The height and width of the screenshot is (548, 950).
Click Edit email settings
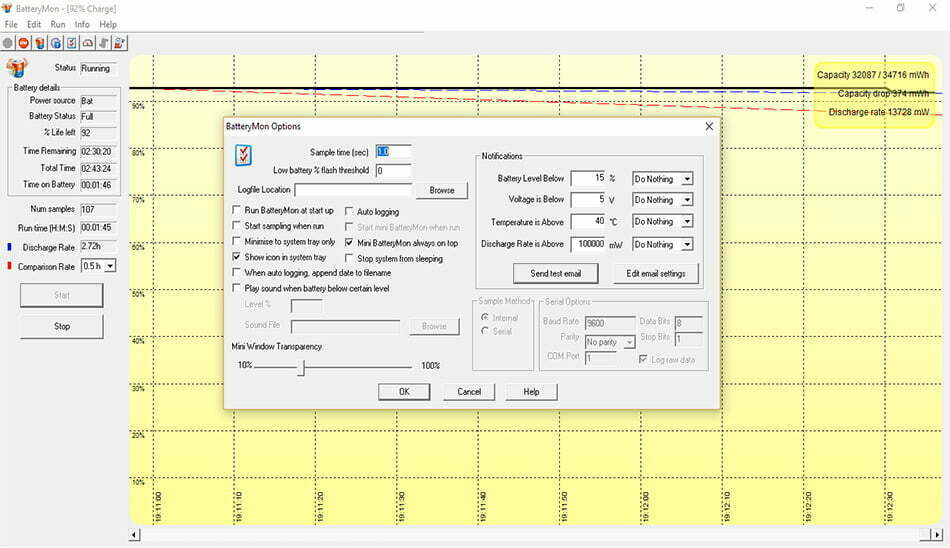656,273
